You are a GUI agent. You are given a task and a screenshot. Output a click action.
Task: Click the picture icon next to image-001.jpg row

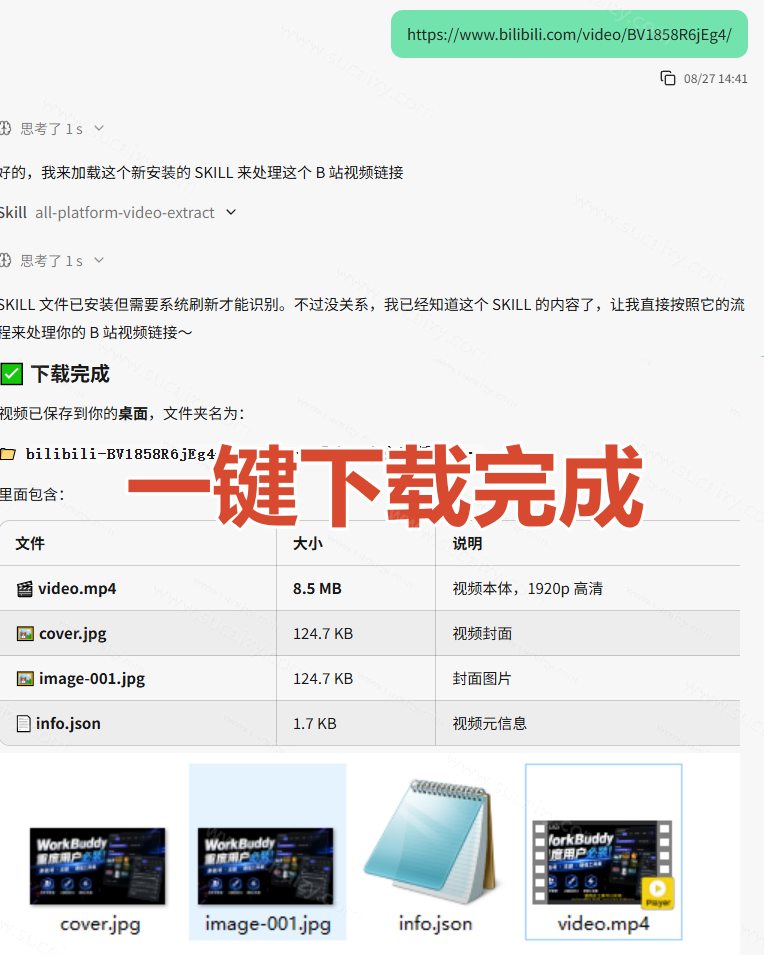(25, 678)
